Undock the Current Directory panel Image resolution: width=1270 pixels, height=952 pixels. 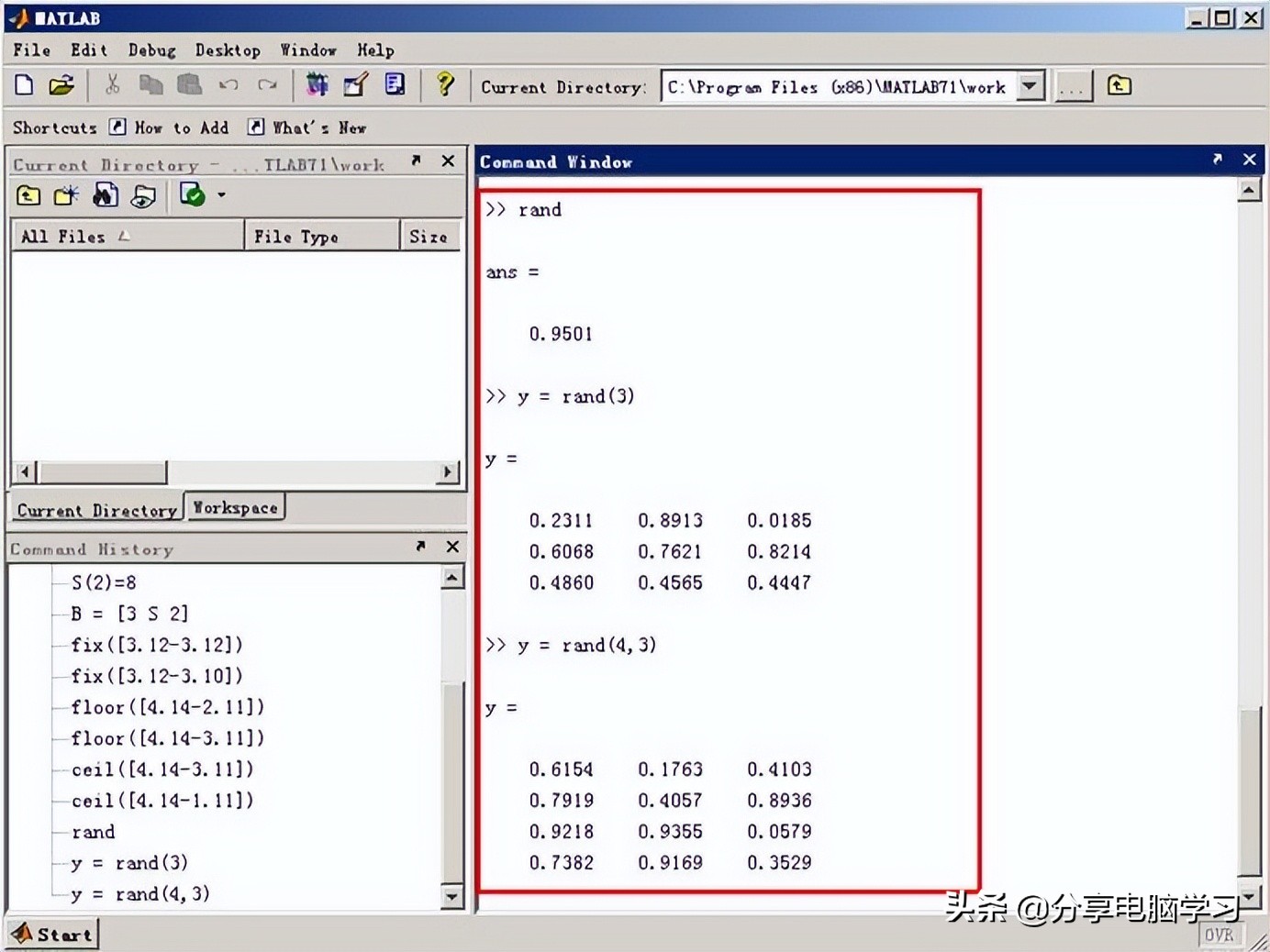tap(416, 161)
